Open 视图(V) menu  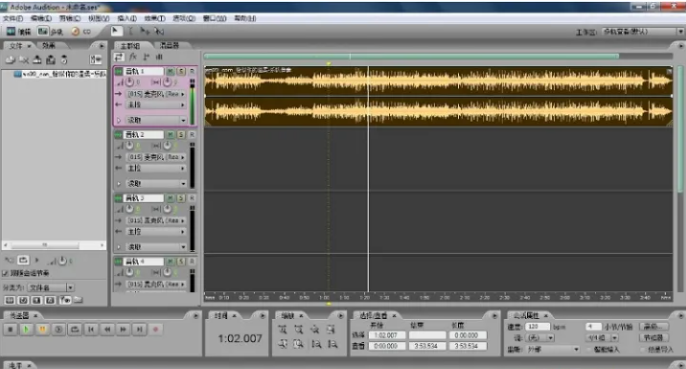(x=98, y=18)
